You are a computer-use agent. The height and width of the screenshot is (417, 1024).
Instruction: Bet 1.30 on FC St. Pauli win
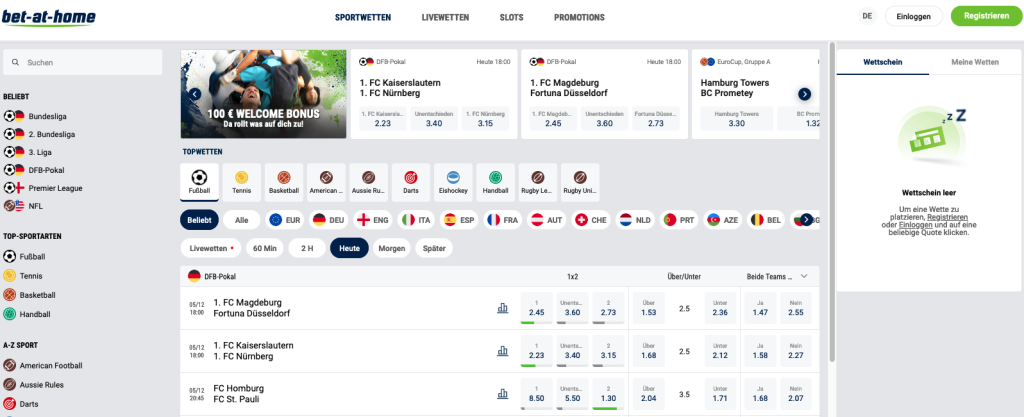tap(608, 394)
